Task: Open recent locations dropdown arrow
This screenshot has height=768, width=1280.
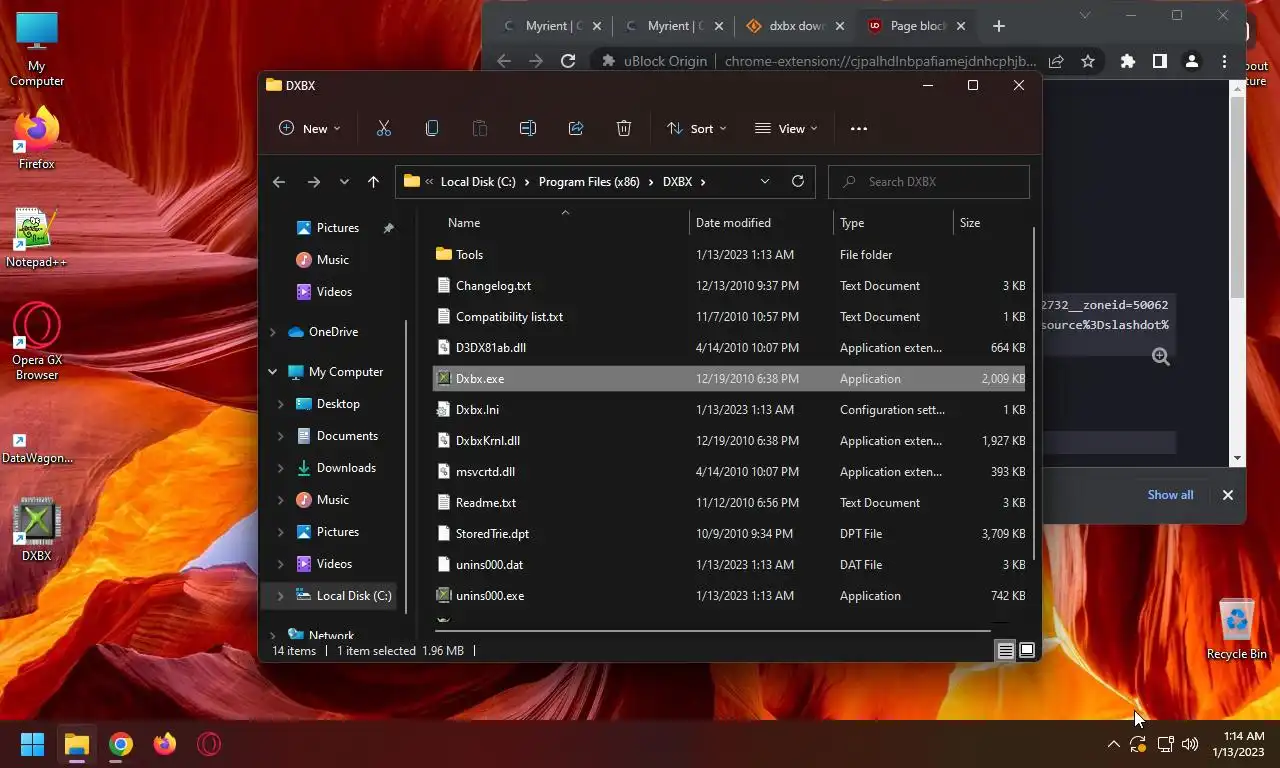Action: (344, 181)
